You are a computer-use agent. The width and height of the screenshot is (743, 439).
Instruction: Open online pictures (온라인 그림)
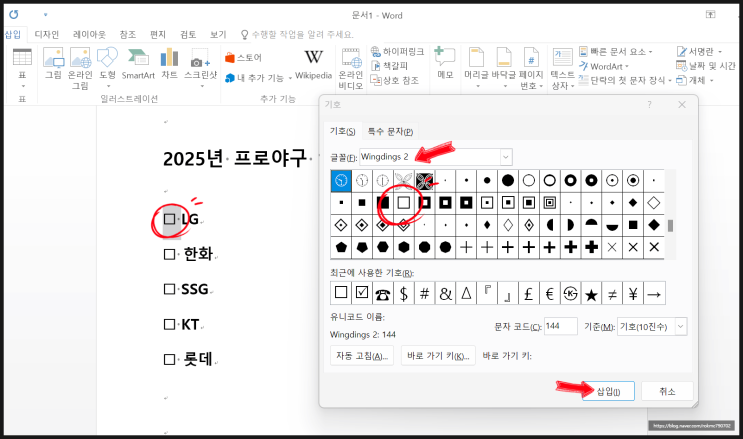pyautogui.click(x=80, y=68)
